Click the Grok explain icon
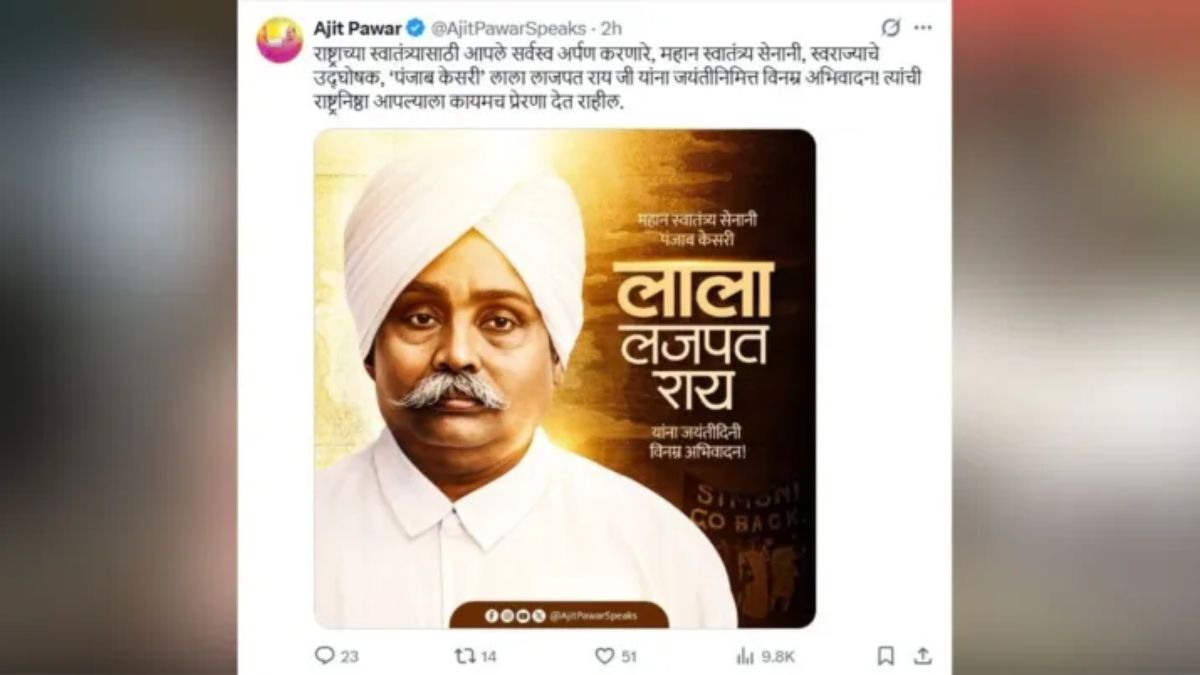Viewport: 1200px width, 675px height. point(890,27)
